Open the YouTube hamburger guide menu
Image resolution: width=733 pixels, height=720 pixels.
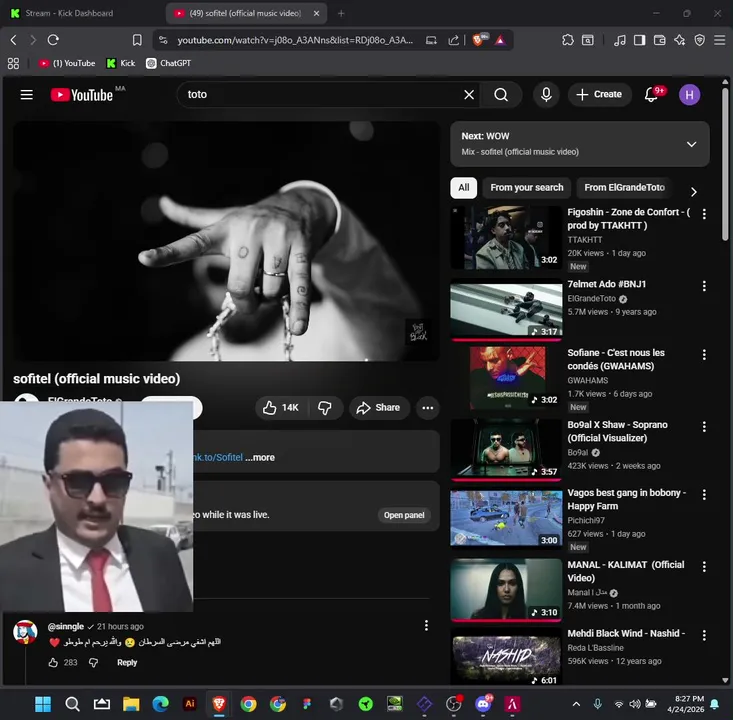[27, 95]
